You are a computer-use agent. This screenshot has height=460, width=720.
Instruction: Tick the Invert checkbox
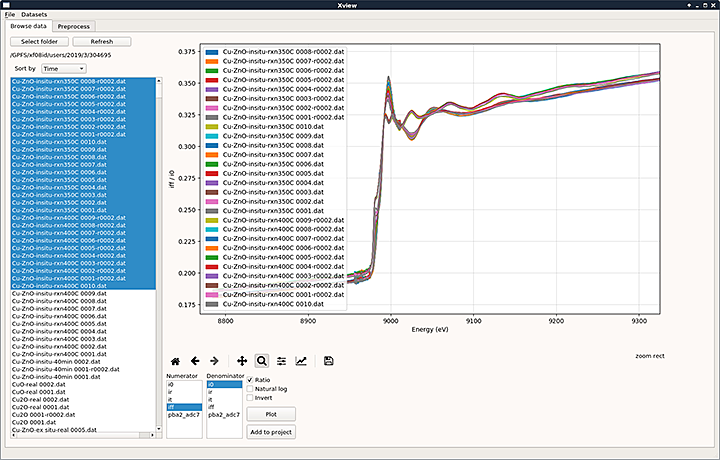pos(251,398)
